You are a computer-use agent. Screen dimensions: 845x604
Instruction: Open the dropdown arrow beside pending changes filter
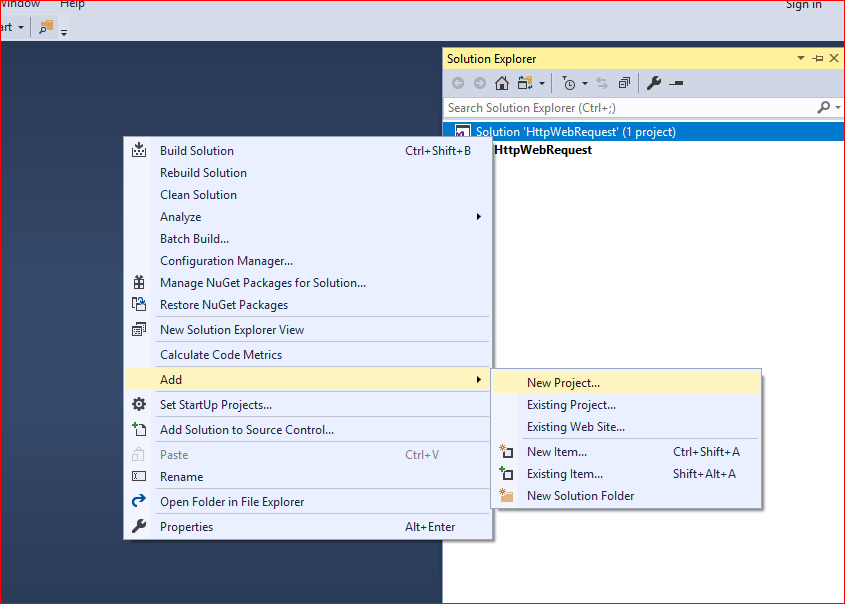point(585,84)
